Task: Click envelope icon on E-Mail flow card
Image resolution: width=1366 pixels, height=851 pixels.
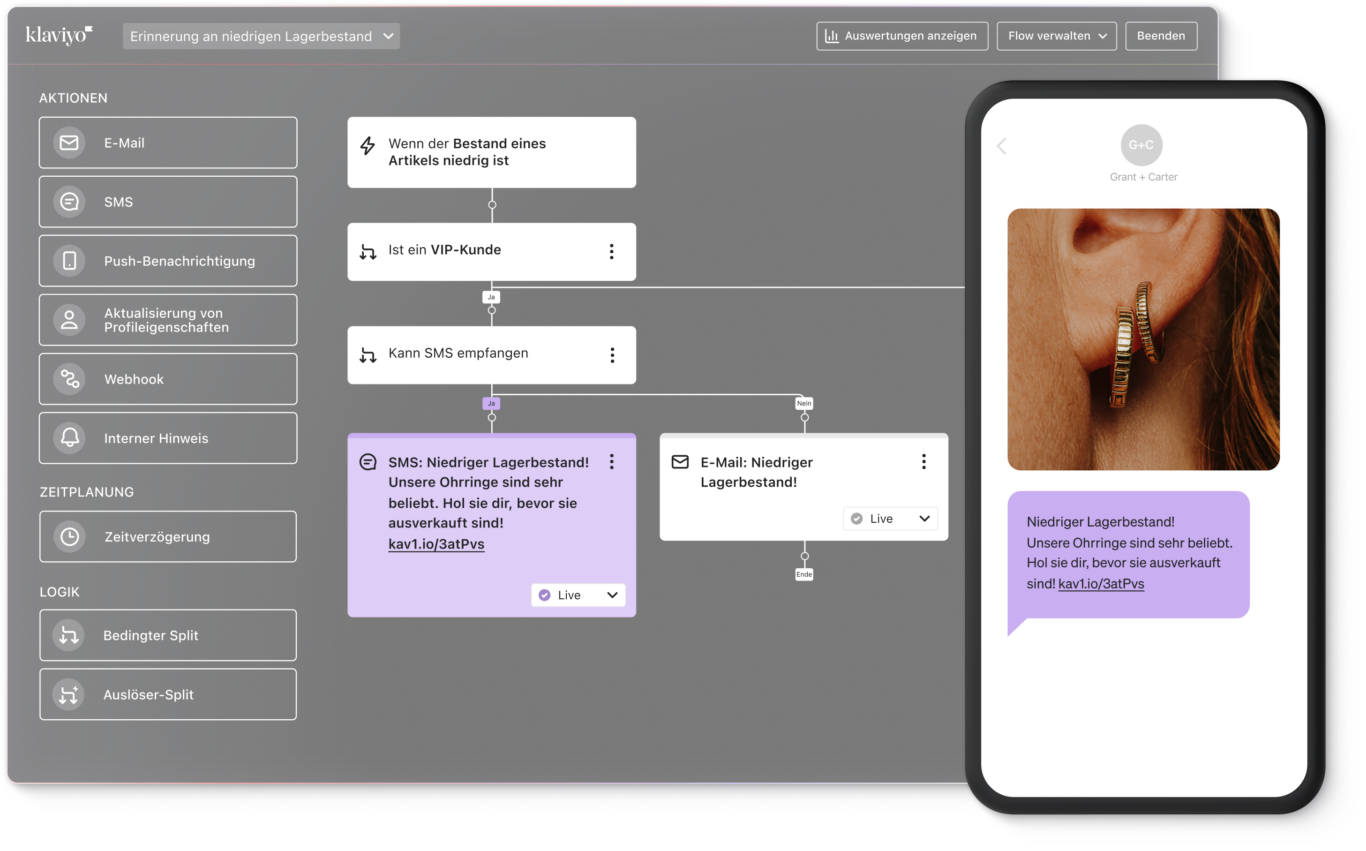Action: [680, 462]
